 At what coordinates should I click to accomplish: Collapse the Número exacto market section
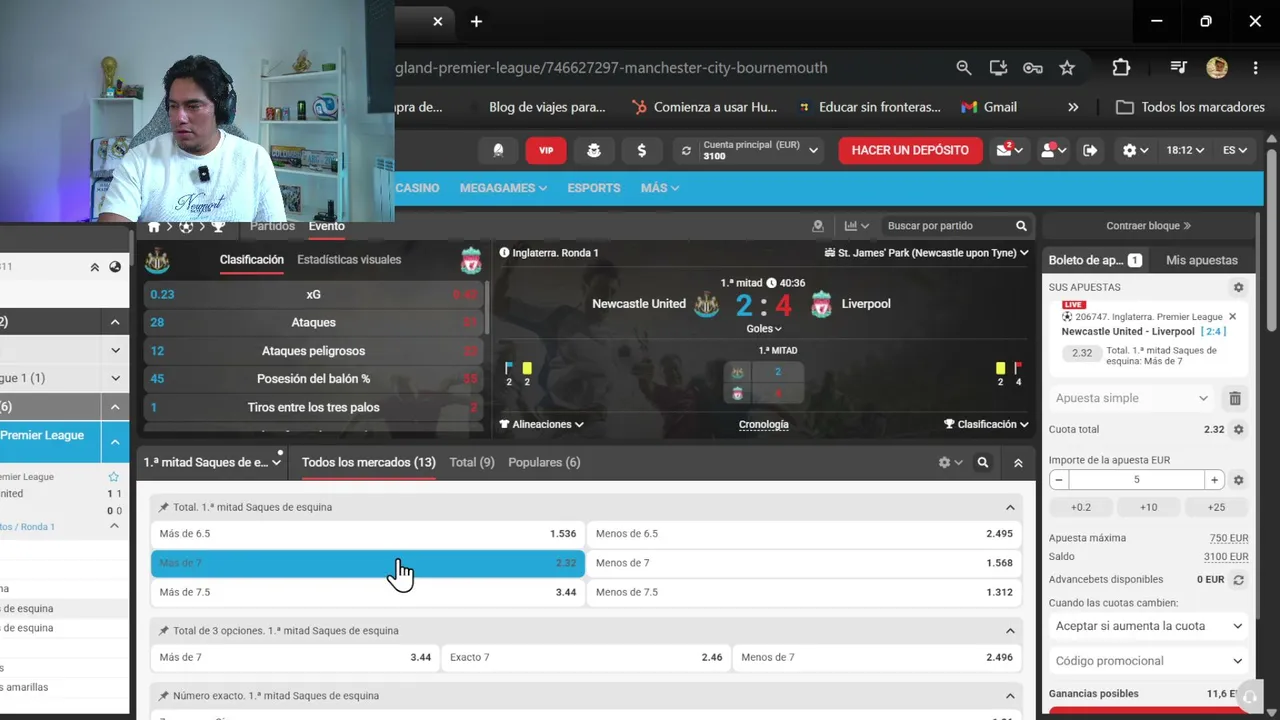[x=1010, y=696]
